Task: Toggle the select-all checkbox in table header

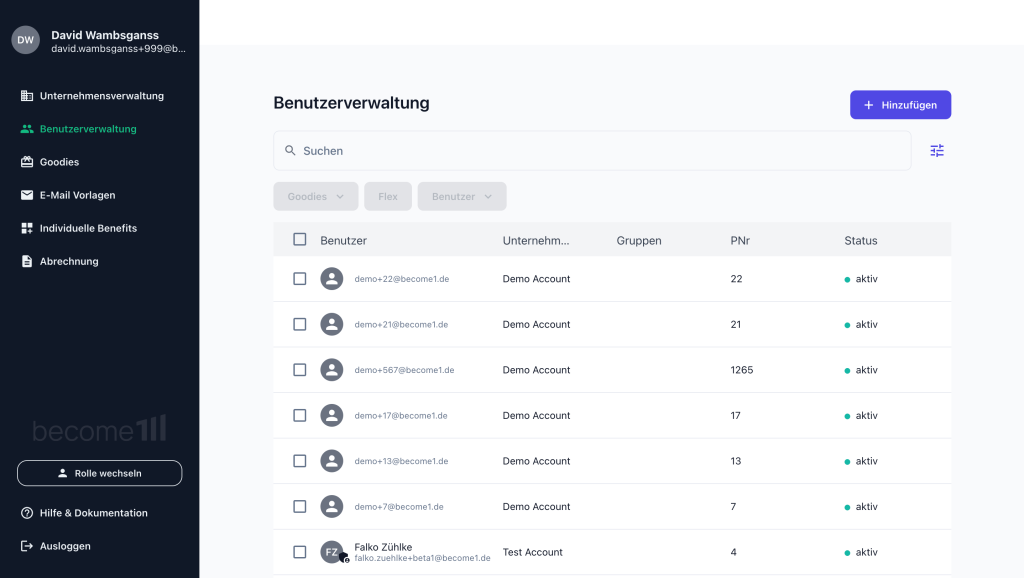Action: (x=300, y=239)
